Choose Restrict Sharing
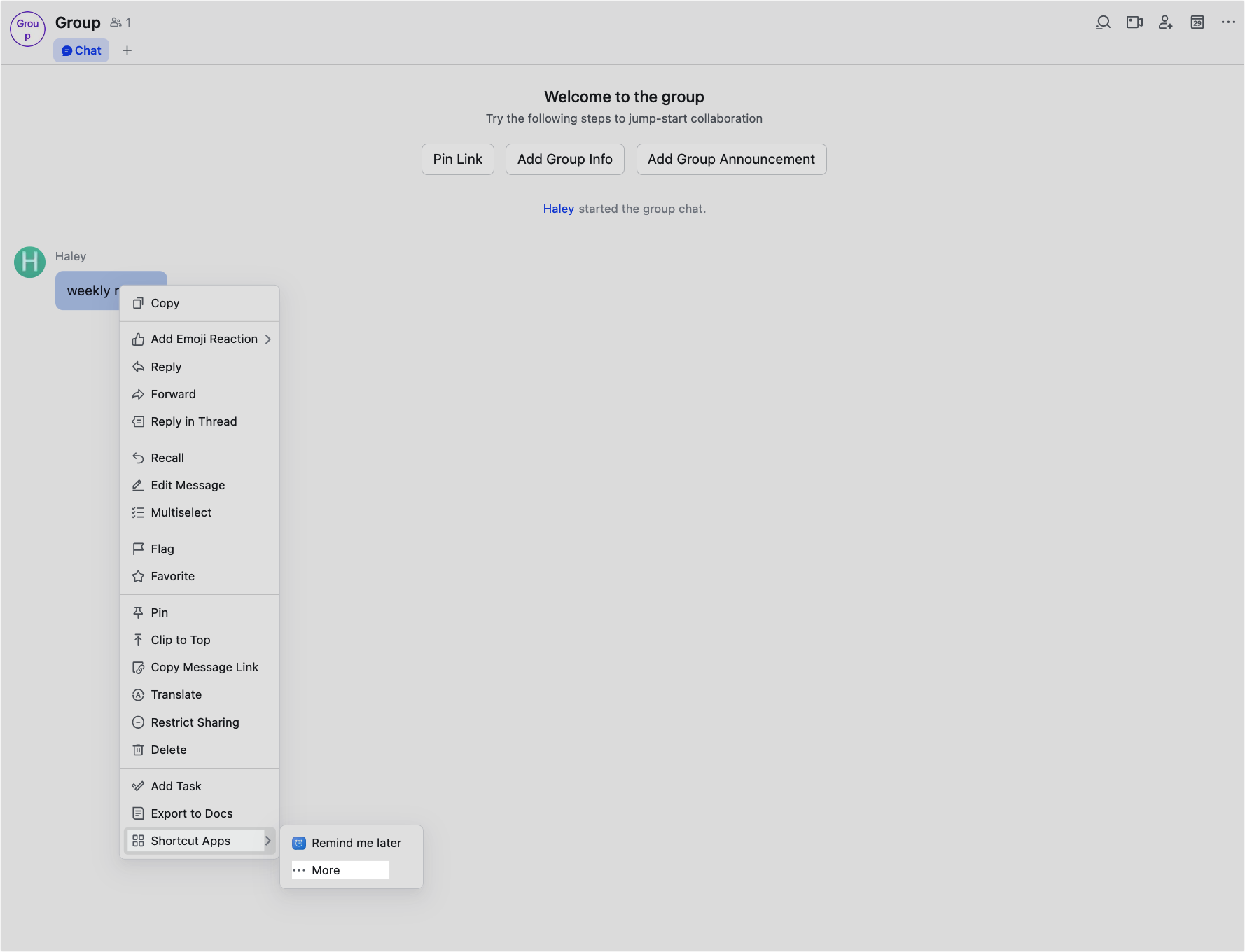This screenshot has height=952, width=1245. pyautogui.click(x=200, y=722)
